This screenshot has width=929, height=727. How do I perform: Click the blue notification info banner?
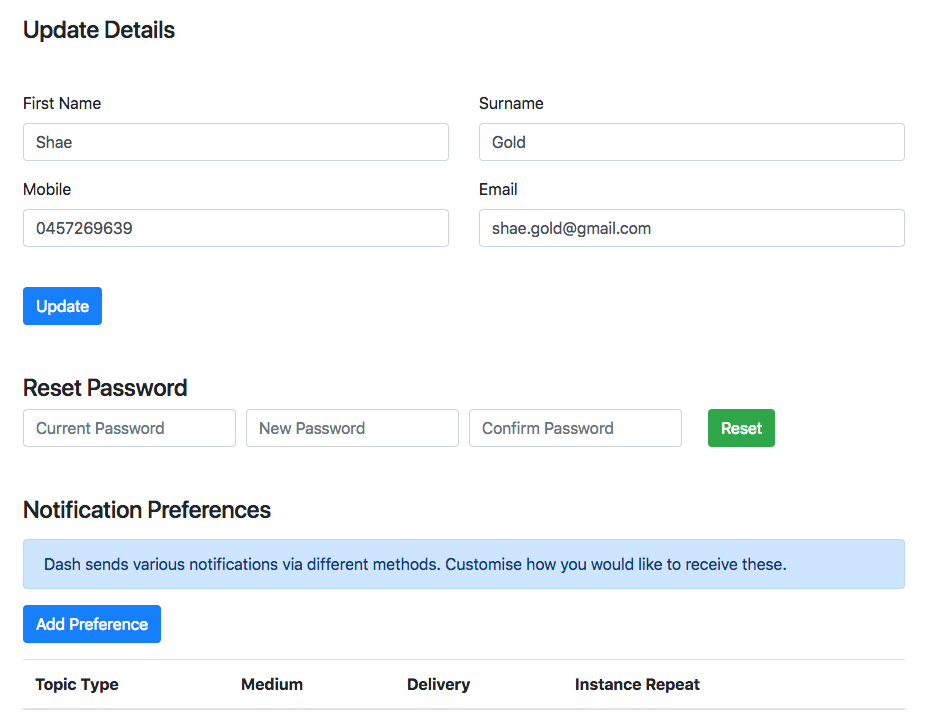[464, 564]
